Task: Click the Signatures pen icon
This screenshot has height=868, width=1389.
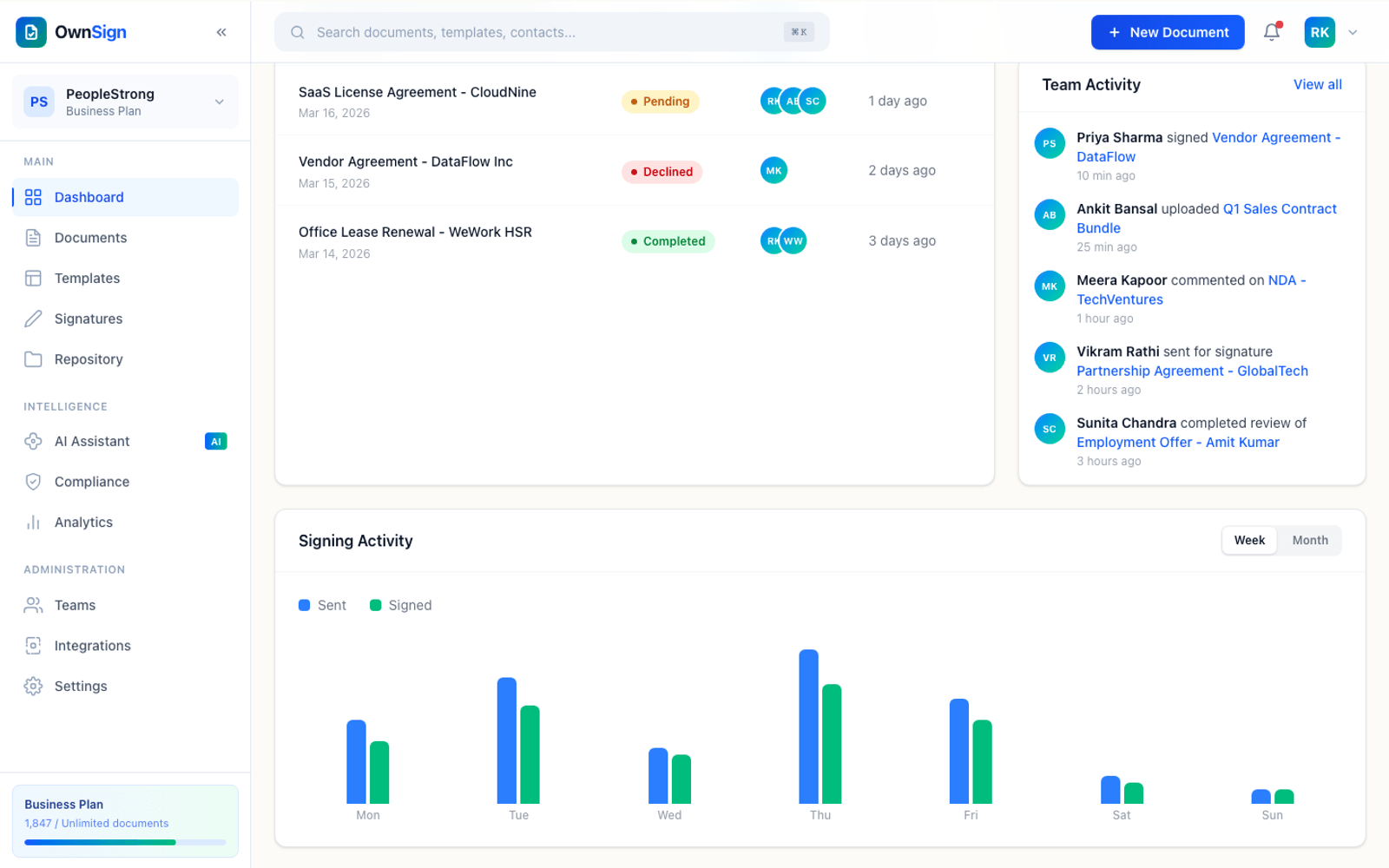Action: (33, 319)
